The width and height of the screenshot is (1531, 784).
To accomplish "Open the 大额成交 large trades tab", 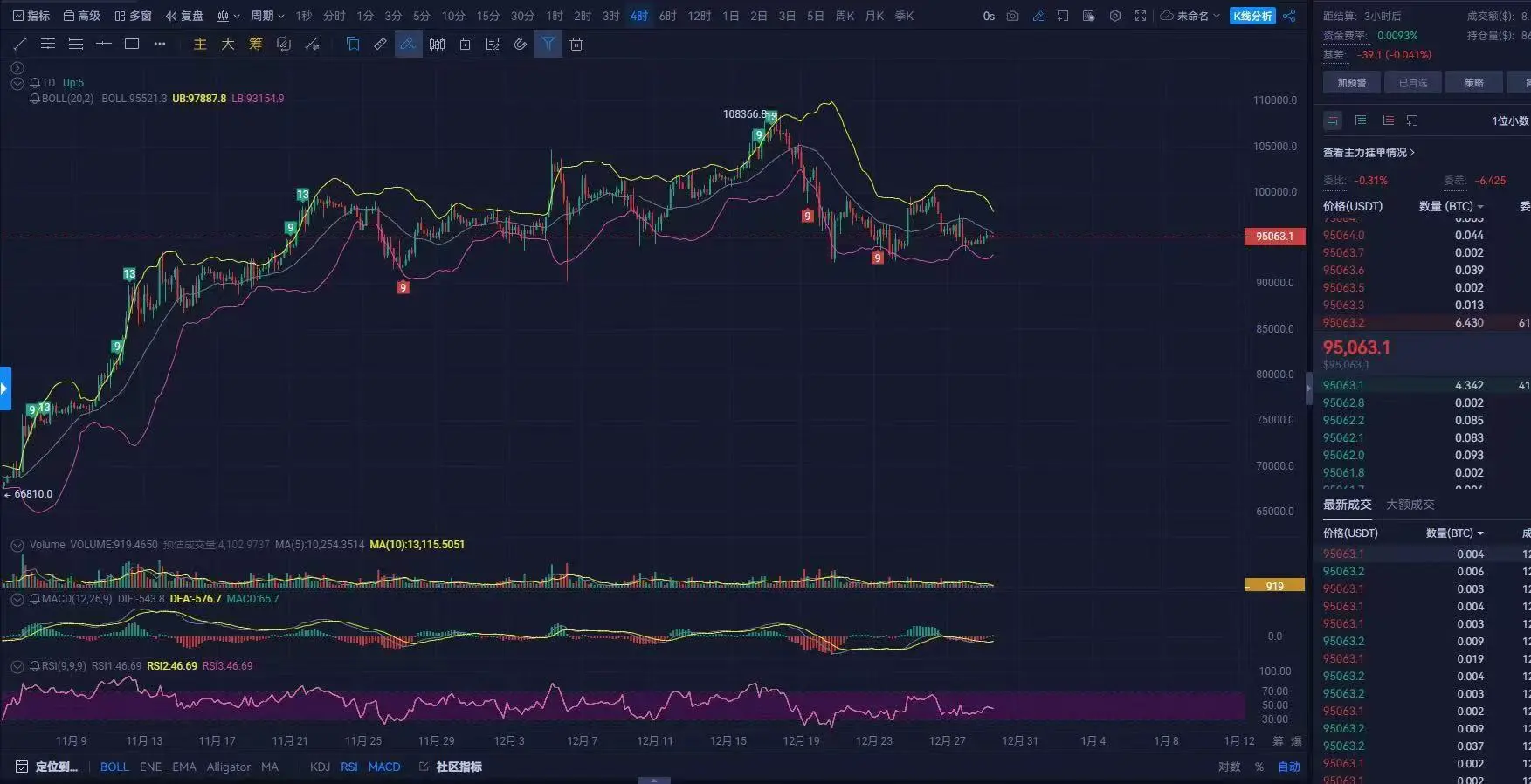I will 1410,504.
